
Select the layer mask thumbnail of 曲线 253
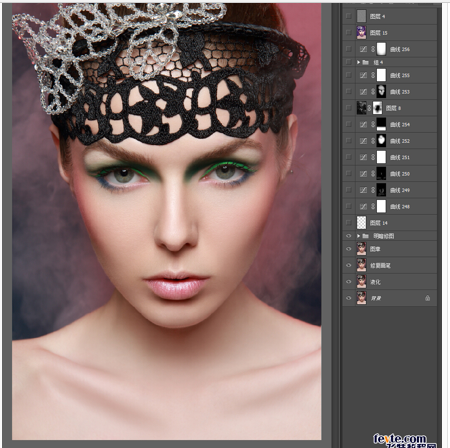(x=381, y=92)
